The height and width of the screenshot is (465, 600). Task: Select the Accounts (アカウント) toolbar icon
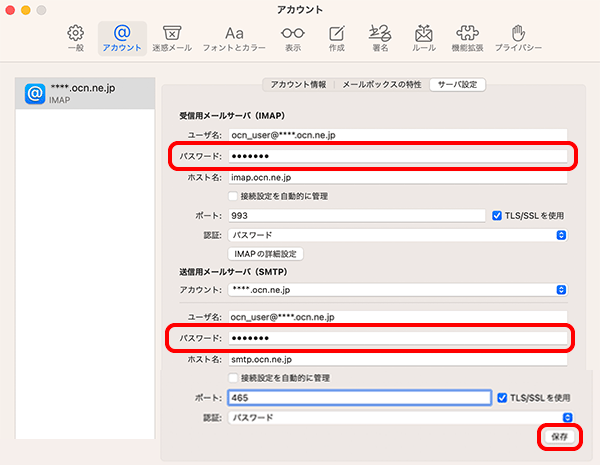click(122, 38)
